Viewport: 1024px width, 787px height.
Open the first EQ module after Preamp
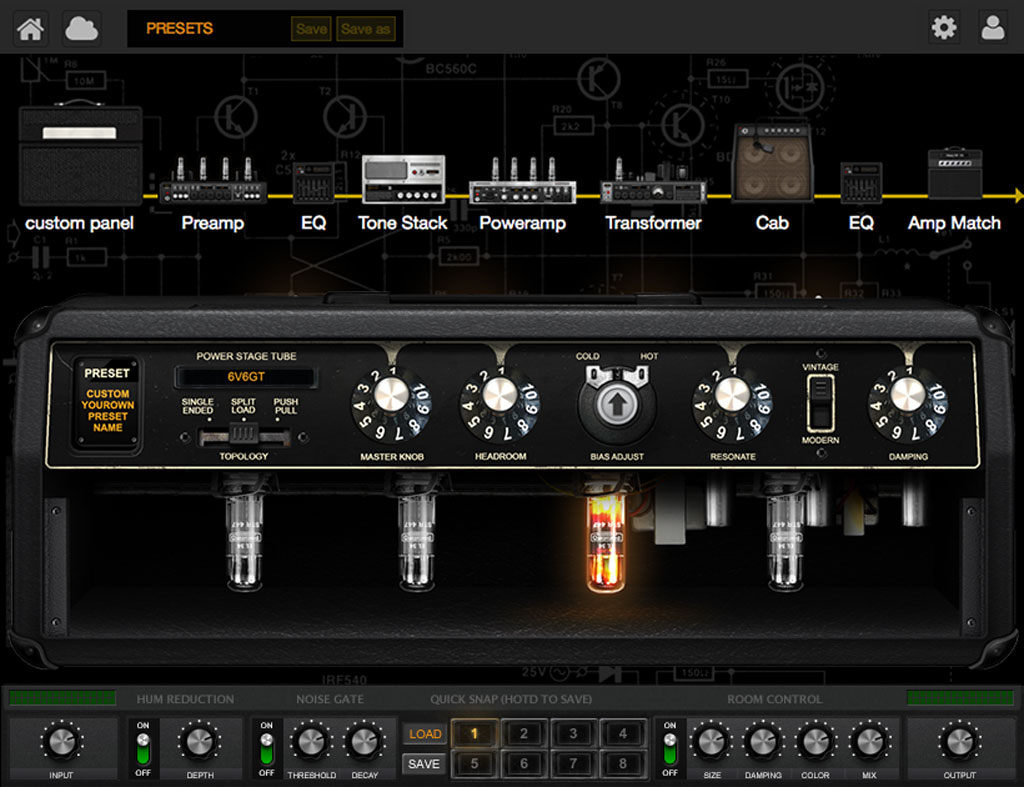point(313,183)
